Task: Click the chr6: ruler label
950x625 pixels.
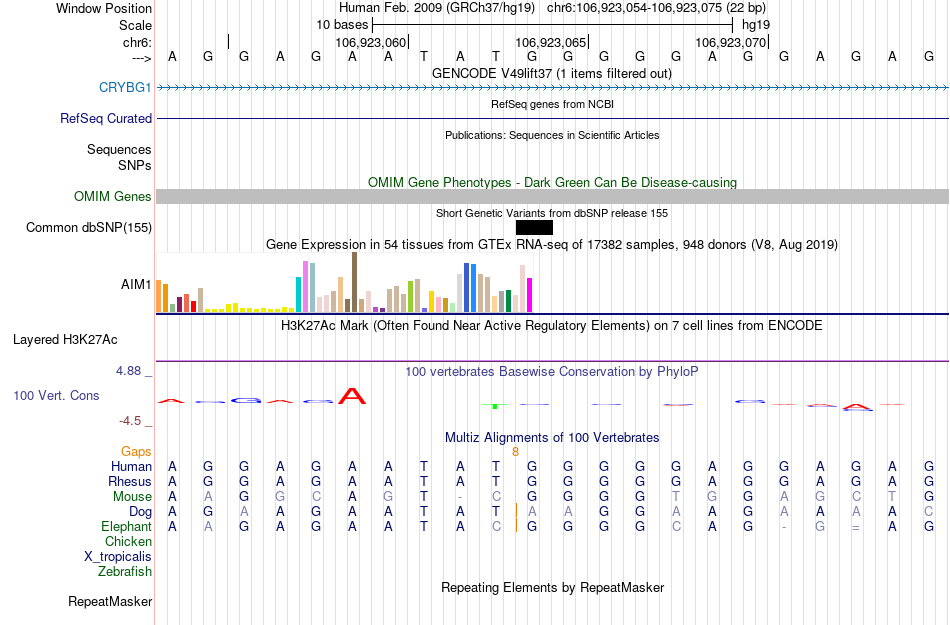Action: tap(137, 42)
